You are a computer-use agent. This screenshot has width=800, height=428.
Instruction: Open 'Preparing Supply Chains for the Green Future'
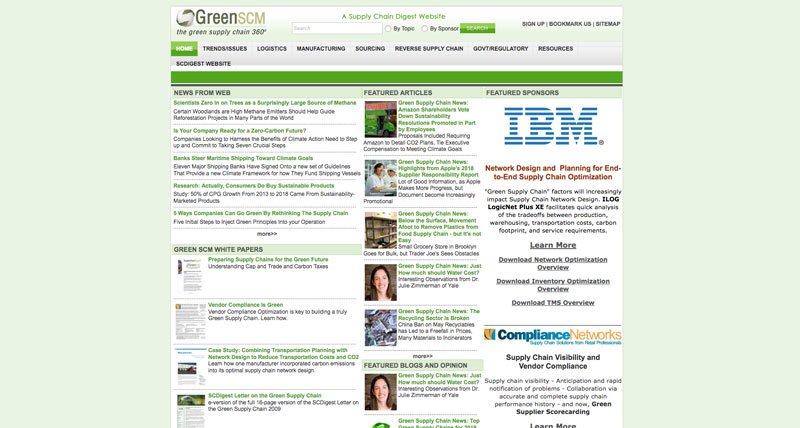(268, 260)
